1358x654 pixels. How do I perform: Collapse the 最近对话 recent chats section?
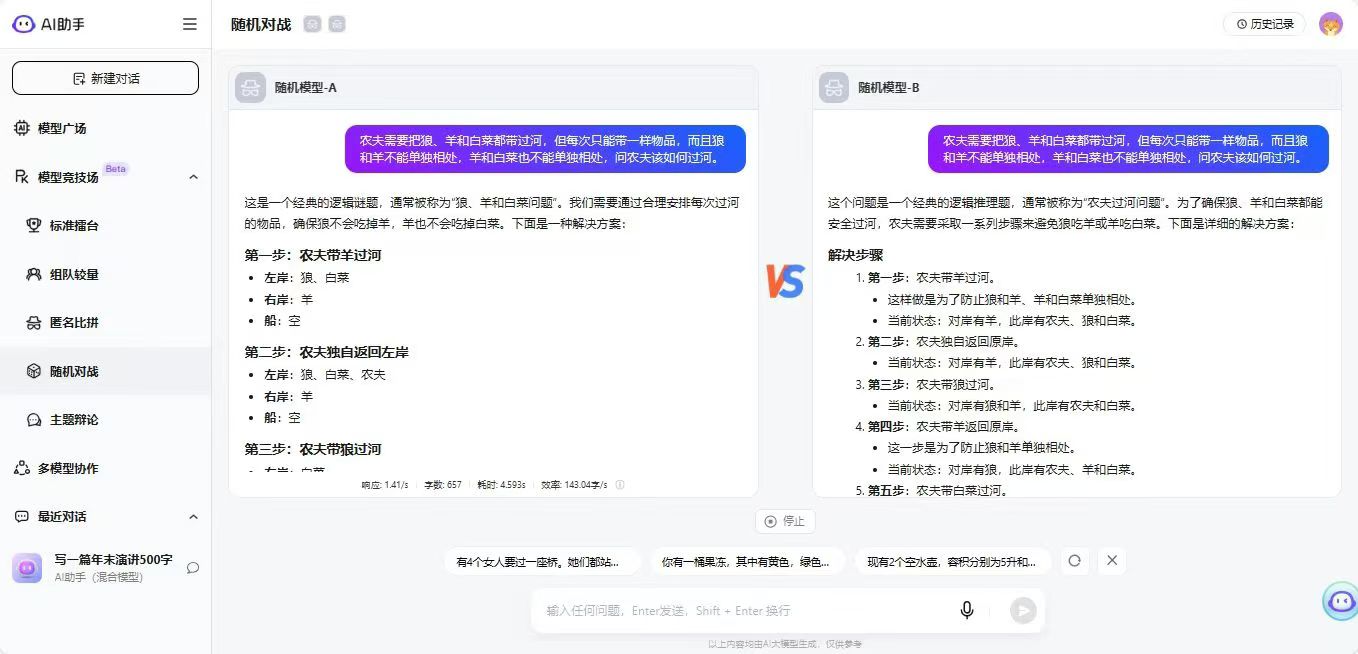point(193,517)
